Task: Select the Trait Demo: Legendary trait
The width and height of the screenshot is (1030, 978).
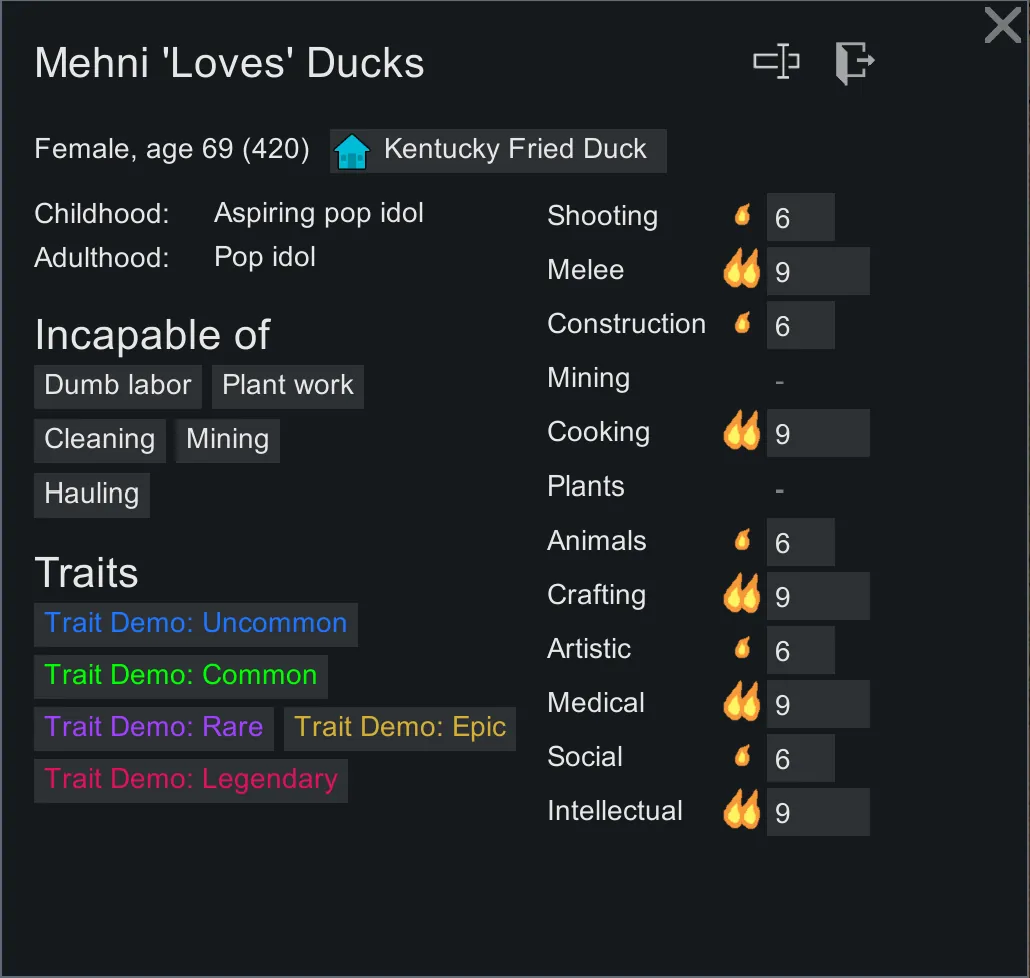Action: tap(191, 780)
